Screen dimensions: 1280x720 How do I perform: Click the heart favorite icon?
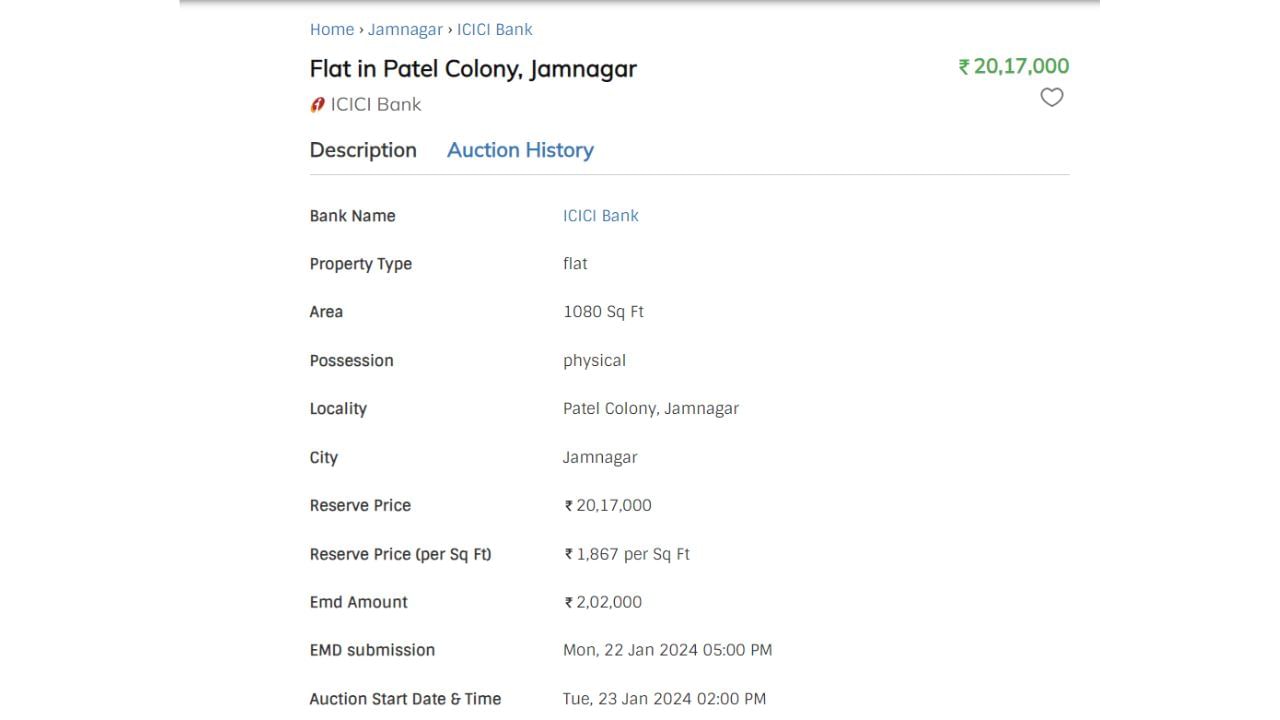1051,97
